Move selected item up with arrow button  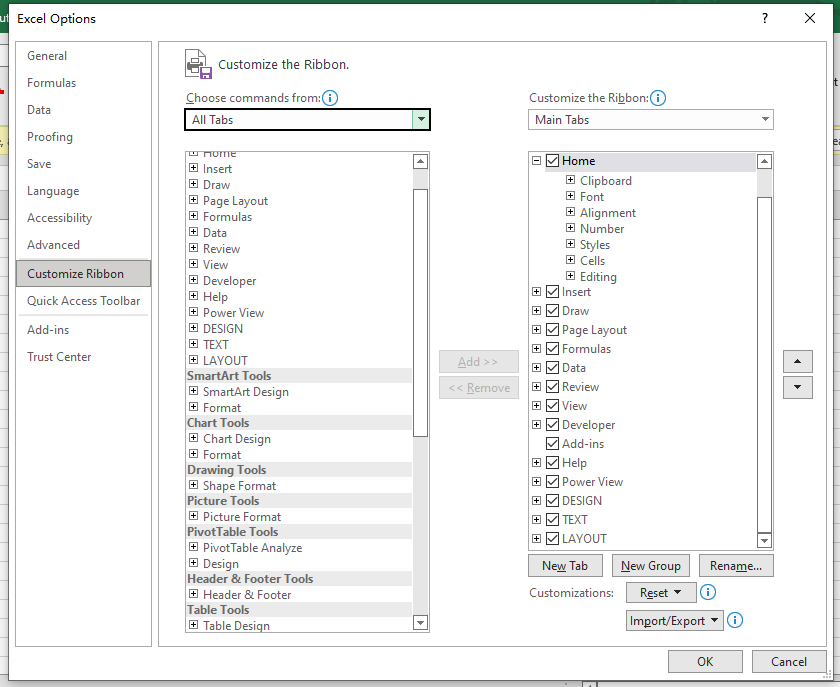[797, 362]
